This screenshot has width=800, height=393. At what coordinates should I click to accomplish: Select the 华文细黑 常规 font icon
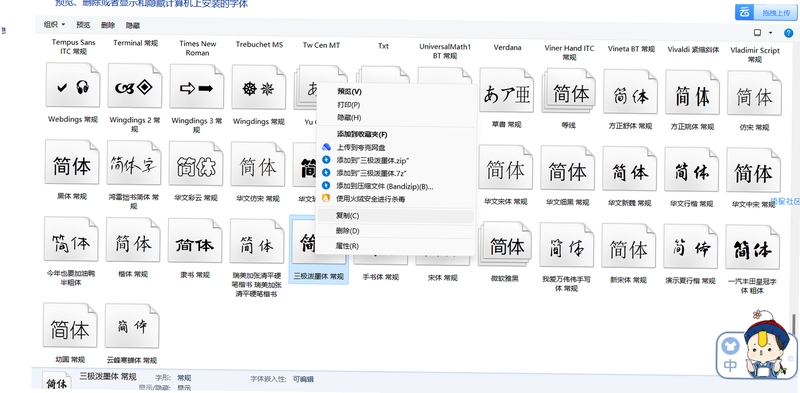tap(567, 169)
